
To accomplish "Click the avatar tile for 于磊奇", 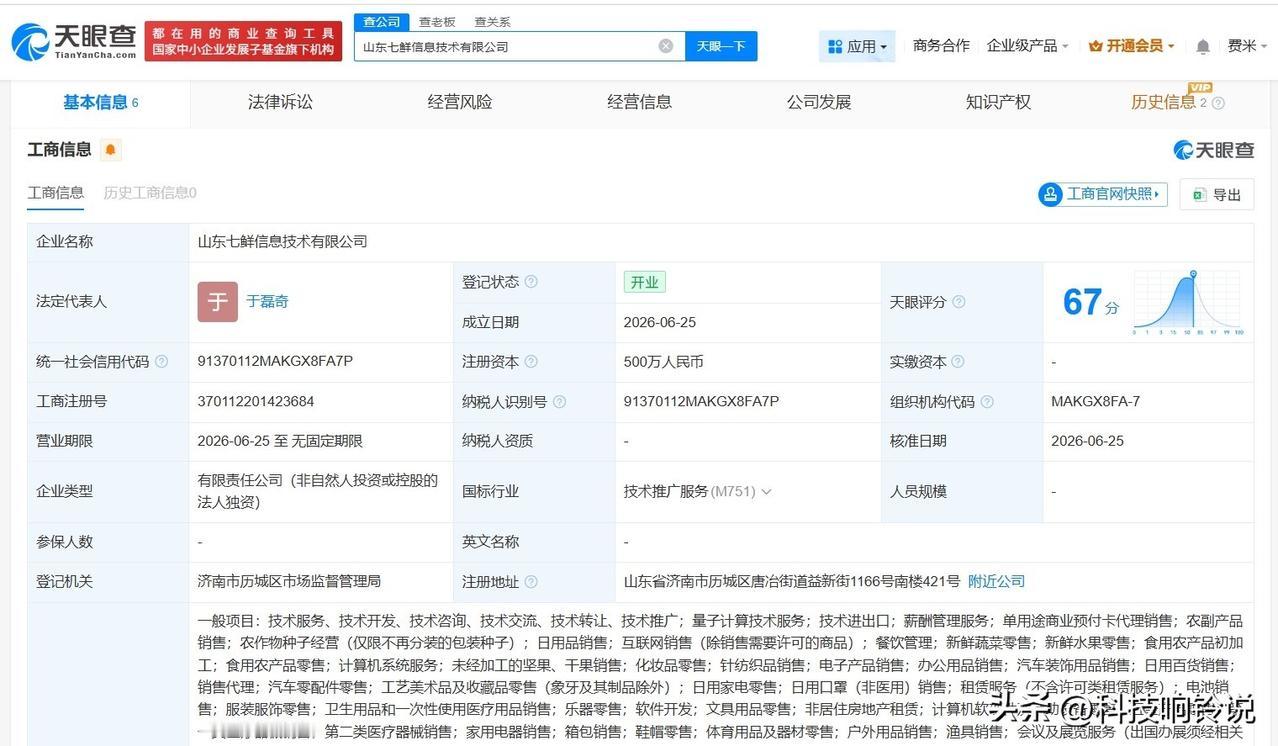I will click(x=217, y=302).
